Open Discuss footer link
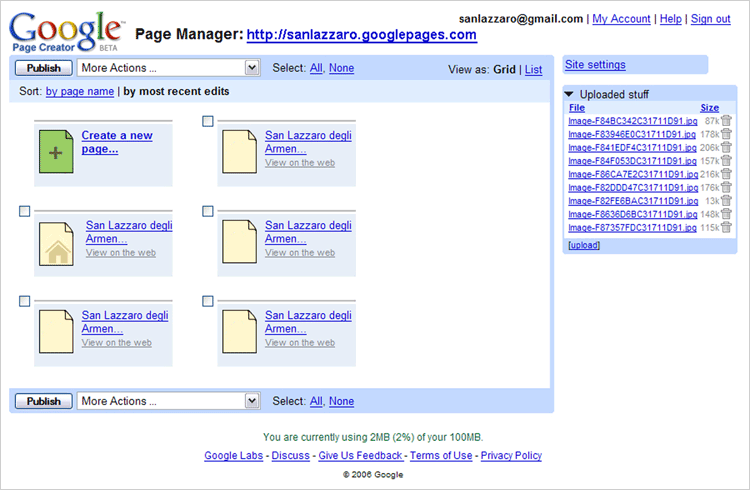 click(x=290, y=456)
